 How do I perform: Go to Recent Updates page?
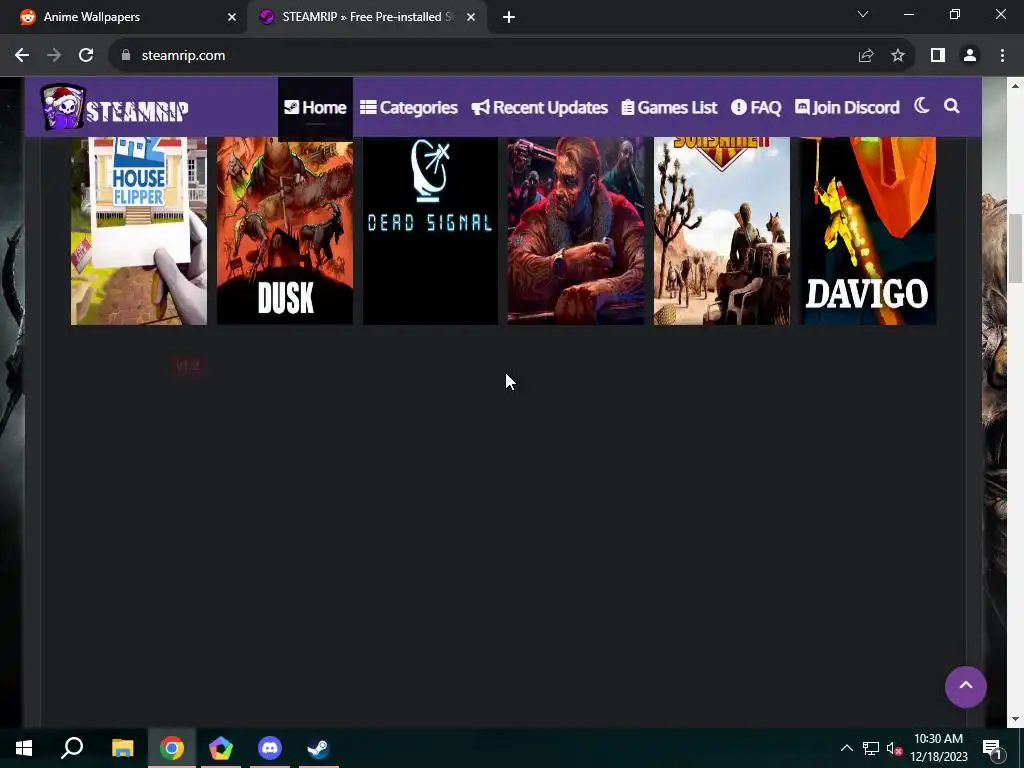pos(539,107)
